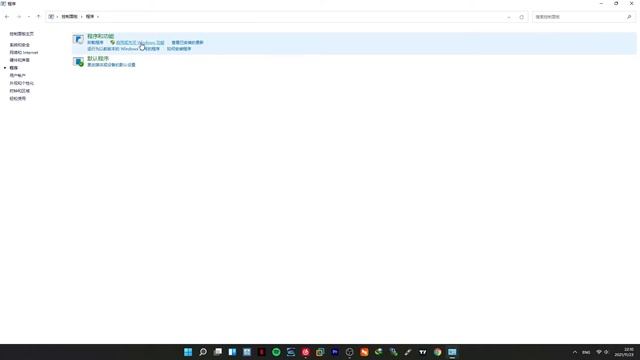Expand the address bar history dropdown

click(509, 17)
